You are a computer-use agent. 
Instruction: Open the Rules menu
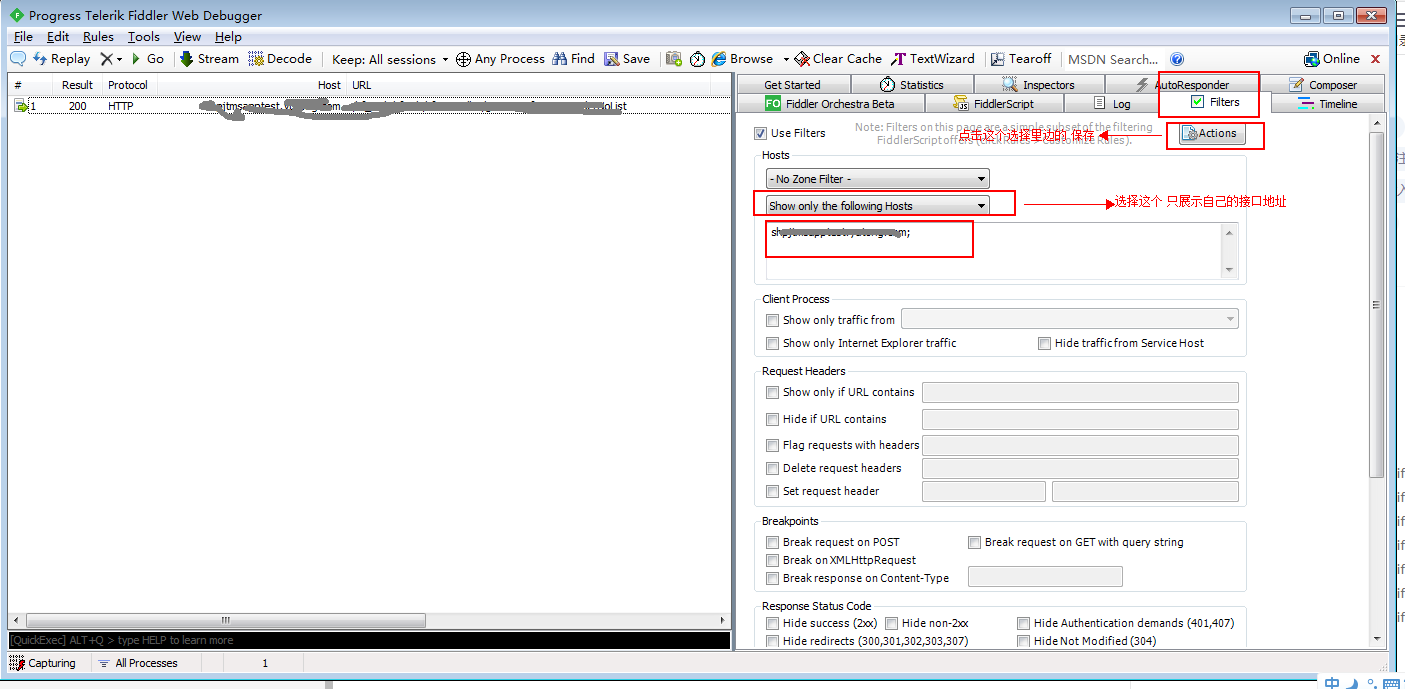(x=98, y=36)
